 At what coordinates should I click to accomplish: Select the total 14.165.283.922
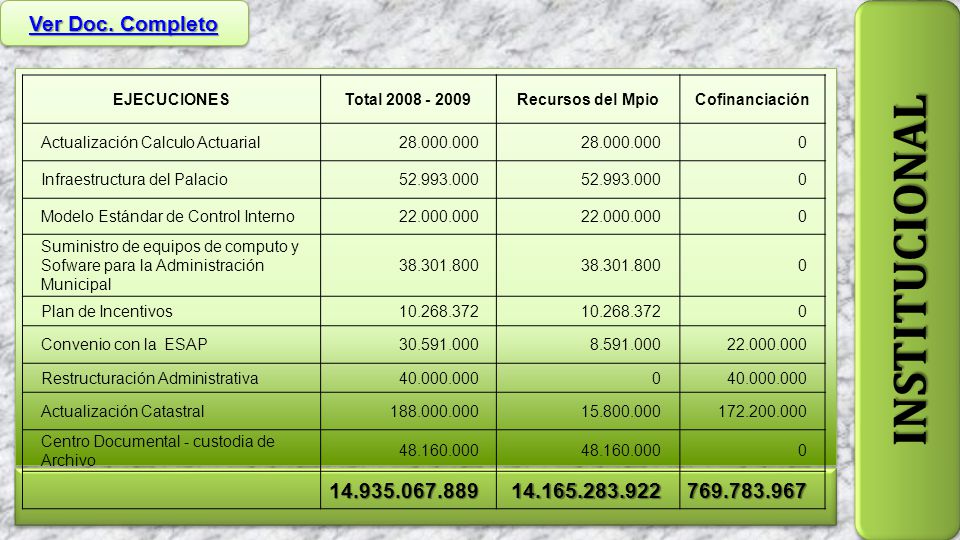587,491
